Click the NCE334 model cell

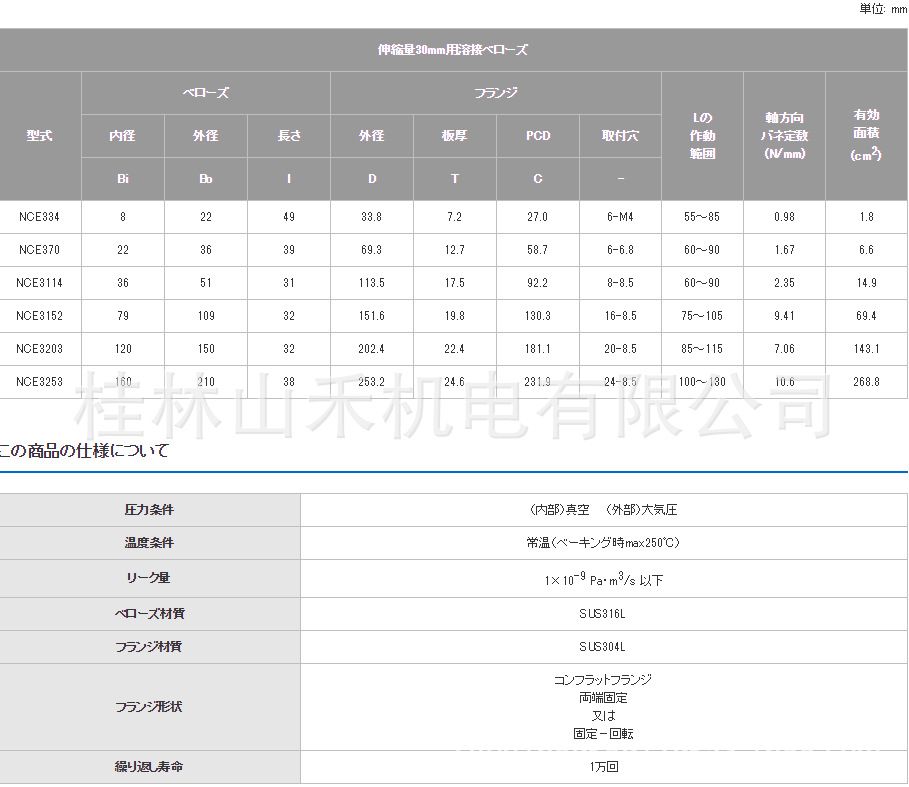tap(40, 217)
